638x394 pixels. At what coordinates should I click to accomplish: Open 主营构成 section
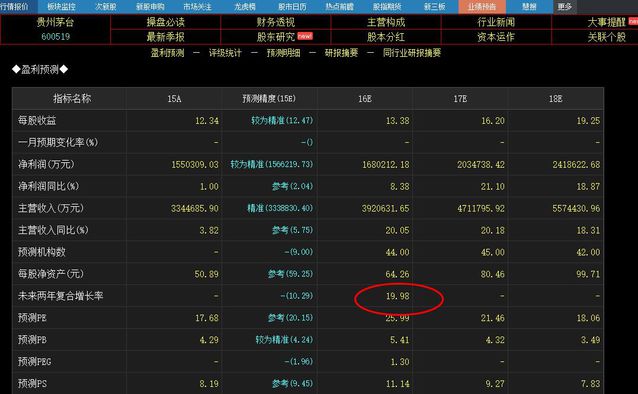386,22
